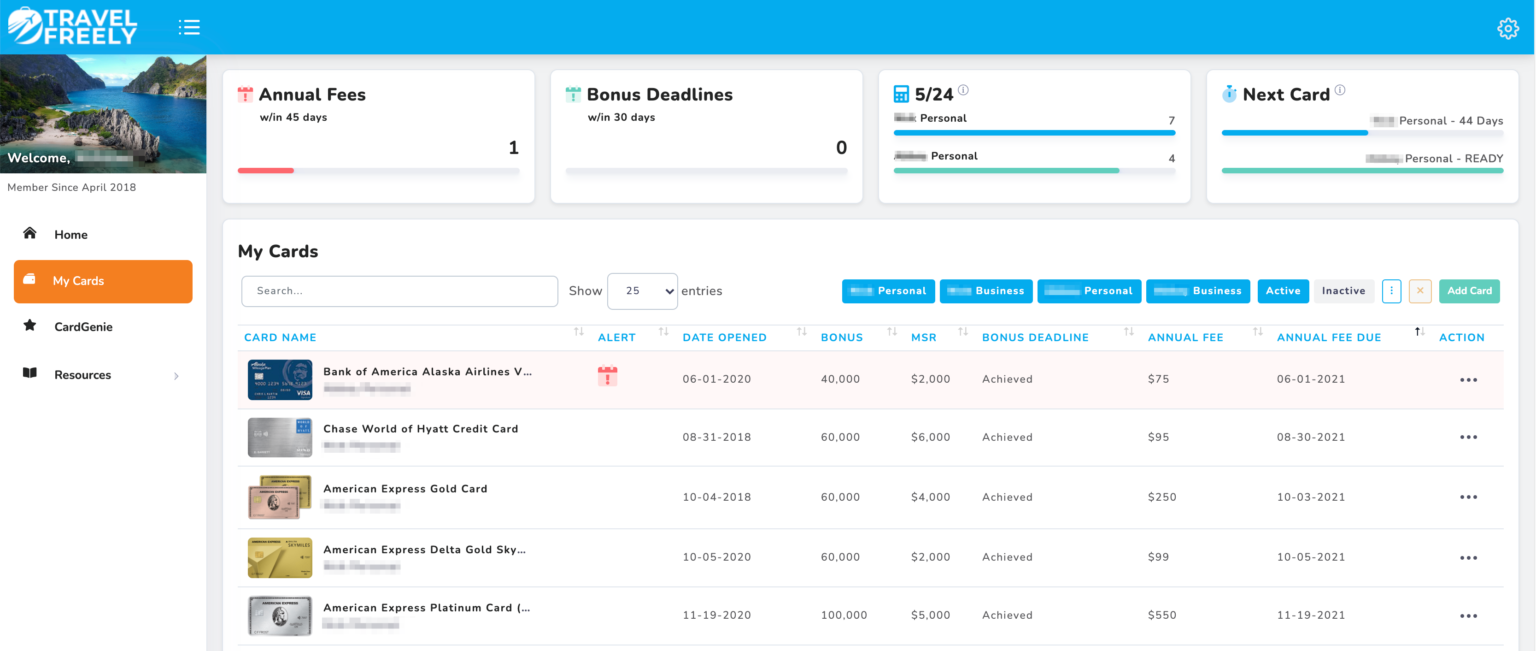This screenshot has height=651, width=1536.
Task: Open the vertical dots filter options icon
Action: click(1391, 291)
